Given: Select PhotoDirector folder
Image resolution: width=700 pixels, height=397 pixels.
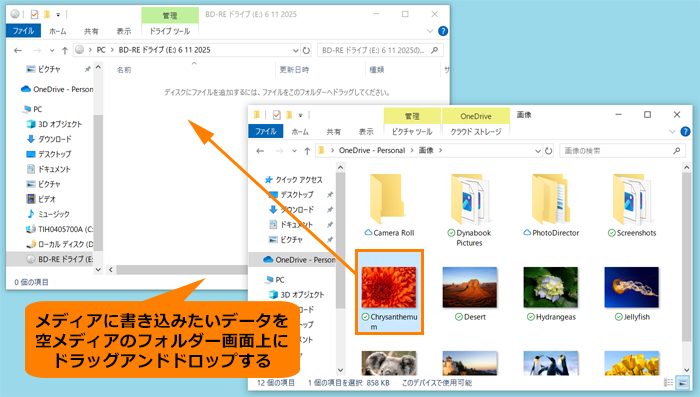Looking at the screenshot, I should pos(551,205).
